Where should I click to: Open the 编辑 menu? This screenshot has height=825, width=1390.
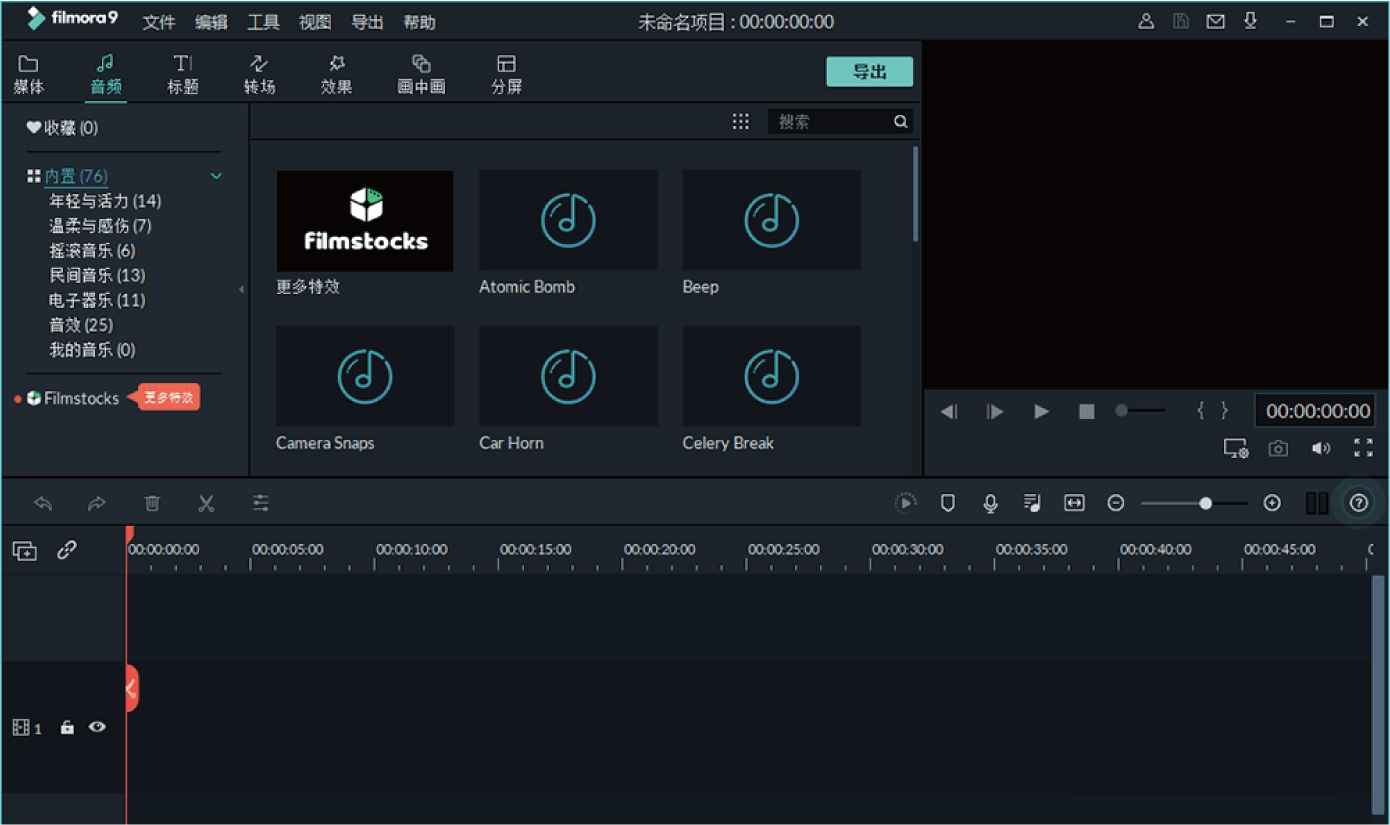point(211,22)
